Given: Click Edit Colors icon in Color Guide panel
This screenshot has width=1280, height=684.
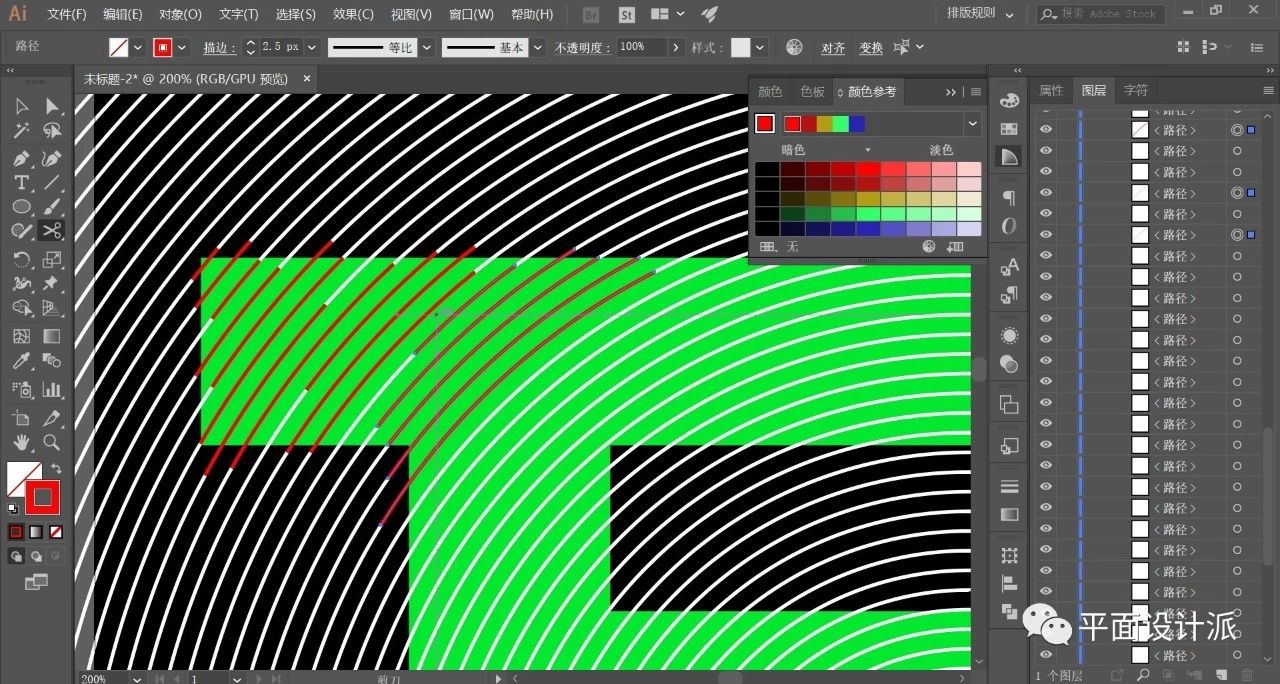Looking at the screenshot, I should click(x=928, y=246).
